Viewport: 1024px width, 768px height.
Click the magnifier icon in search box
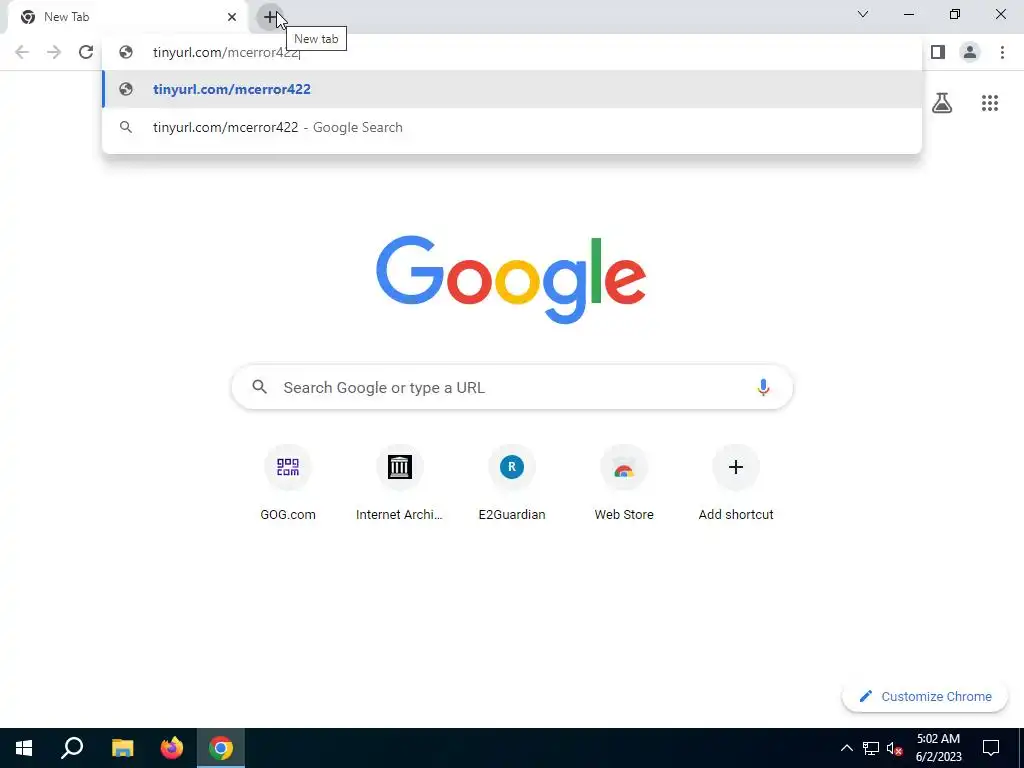[x=259, y=387]
